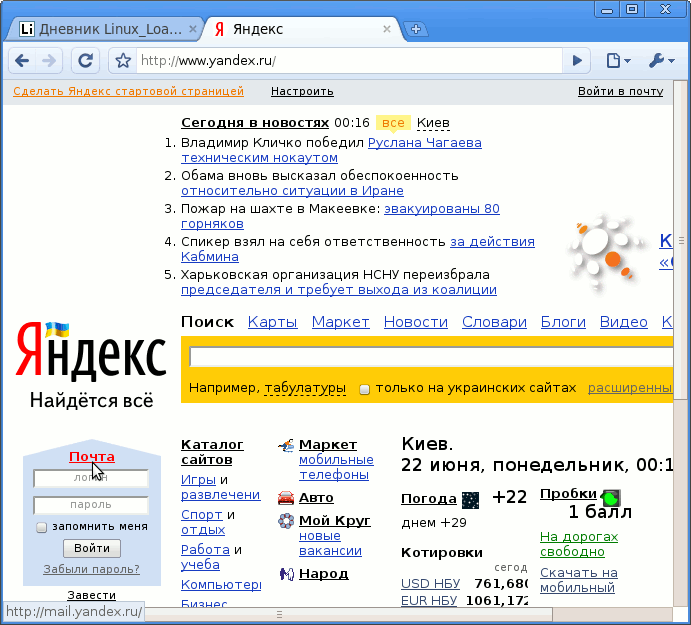Open 'новые вакансии' link
Screen dimensions: 691x625
click(331, 543)
